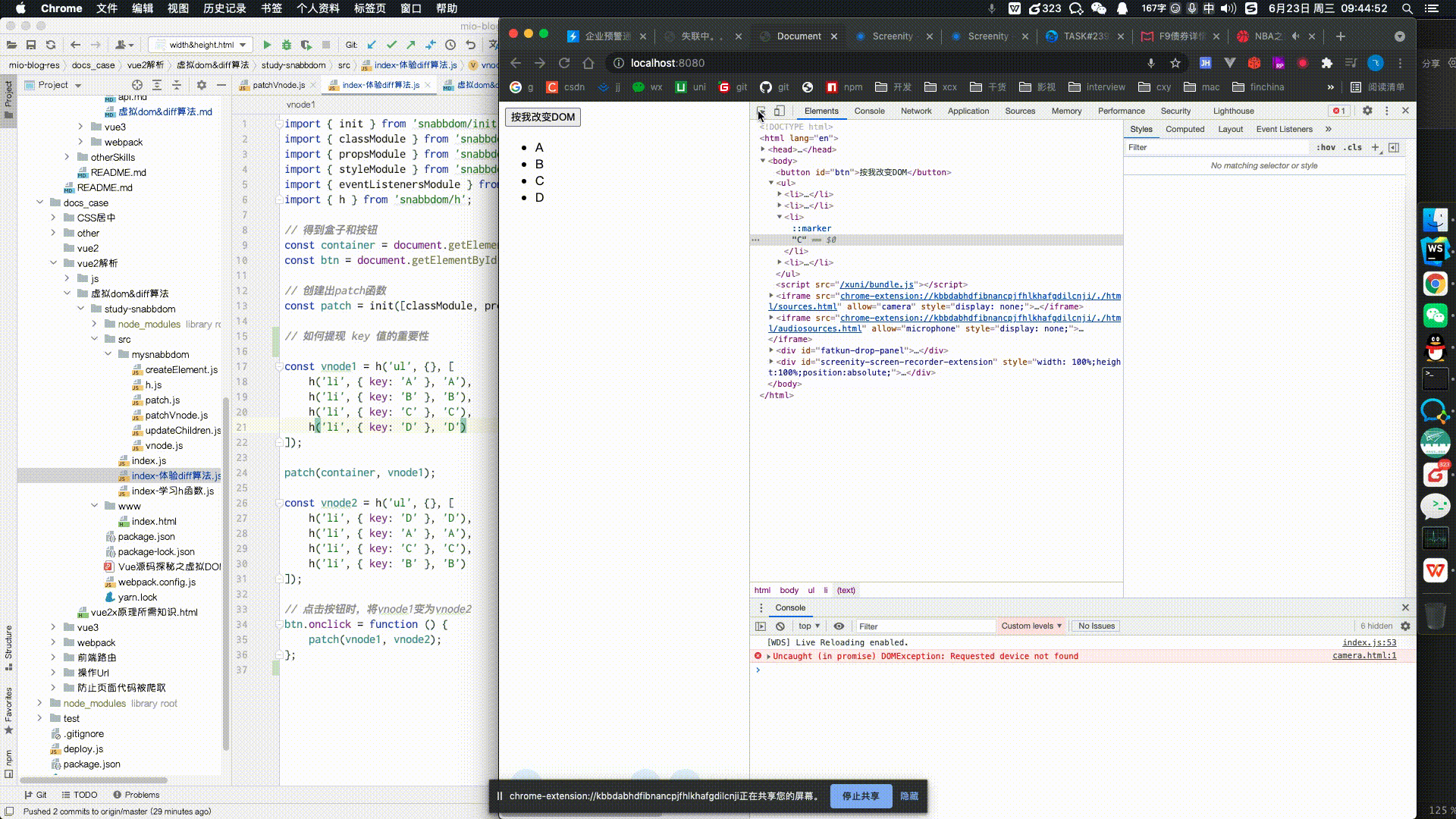Screen dimensions: 1456x819
Task: Open DevTools more options kebab menu
Action: point(1387,111)
